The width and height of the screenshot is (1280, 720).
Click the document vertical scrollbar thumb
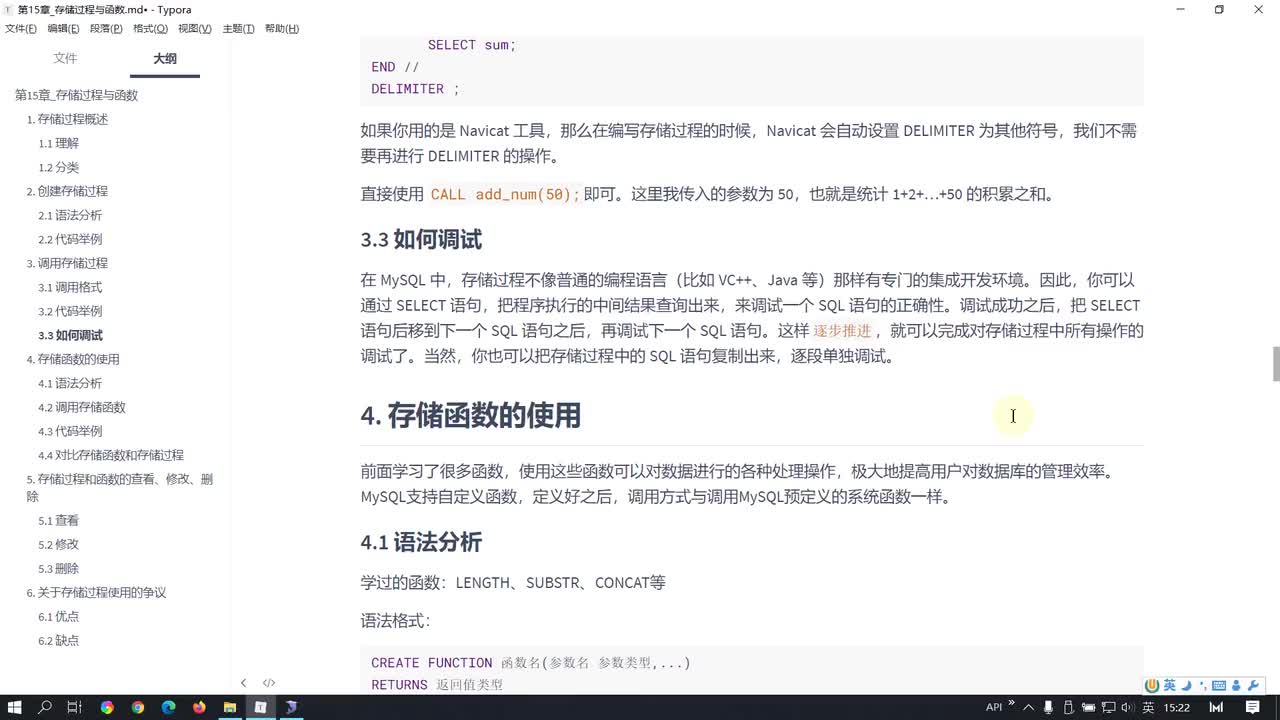pyautogui.click(x=1275, y=364)
